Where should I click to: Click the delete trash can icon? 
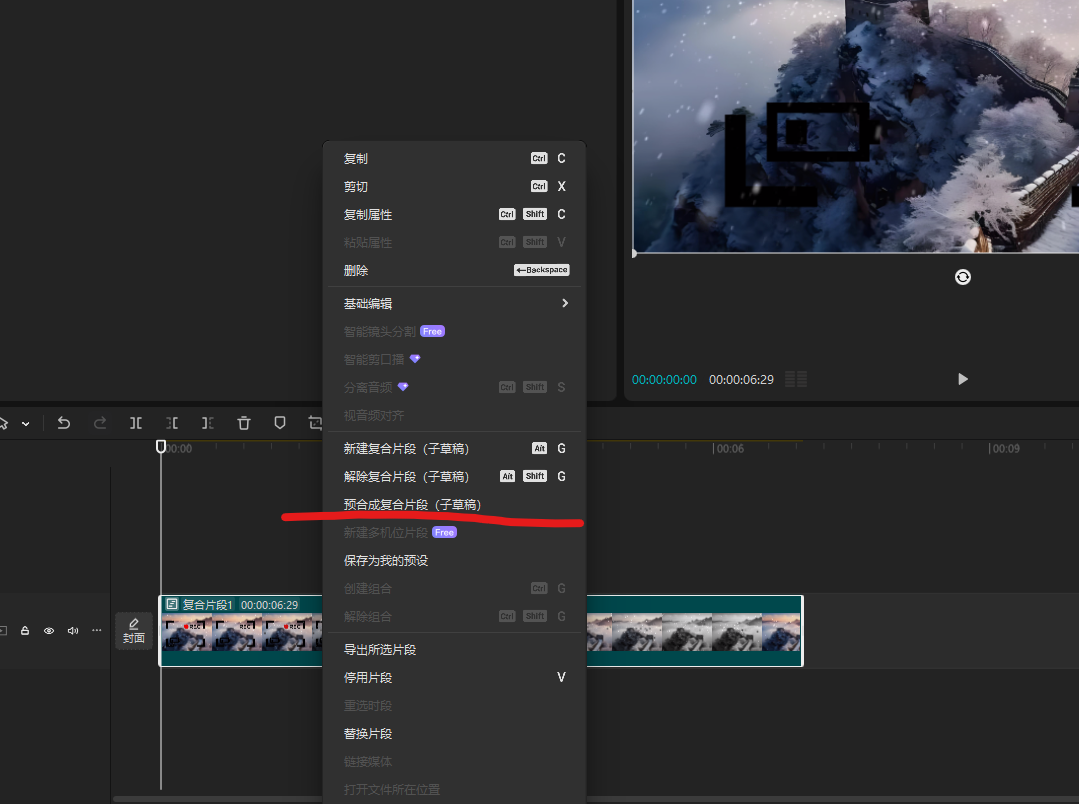244,423
